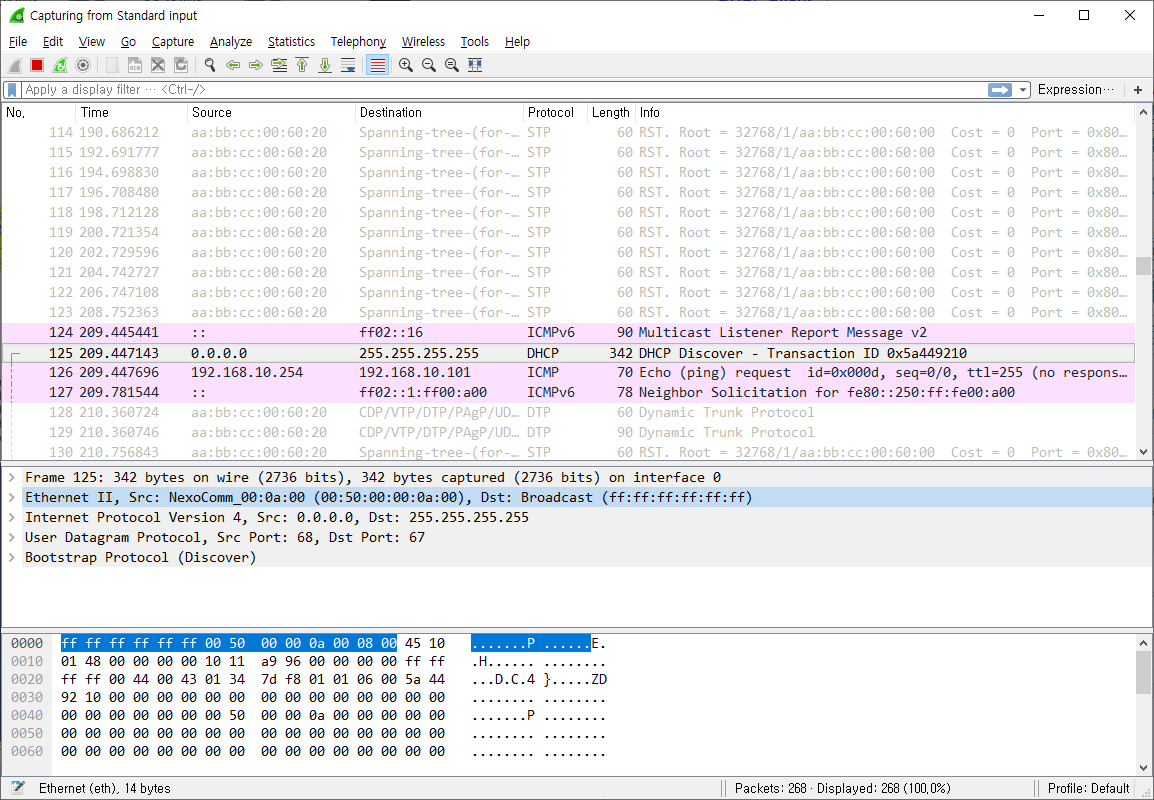Click the close capture file icon
The width and height of the screenshot is (1154, 800).
pos(157,66)
